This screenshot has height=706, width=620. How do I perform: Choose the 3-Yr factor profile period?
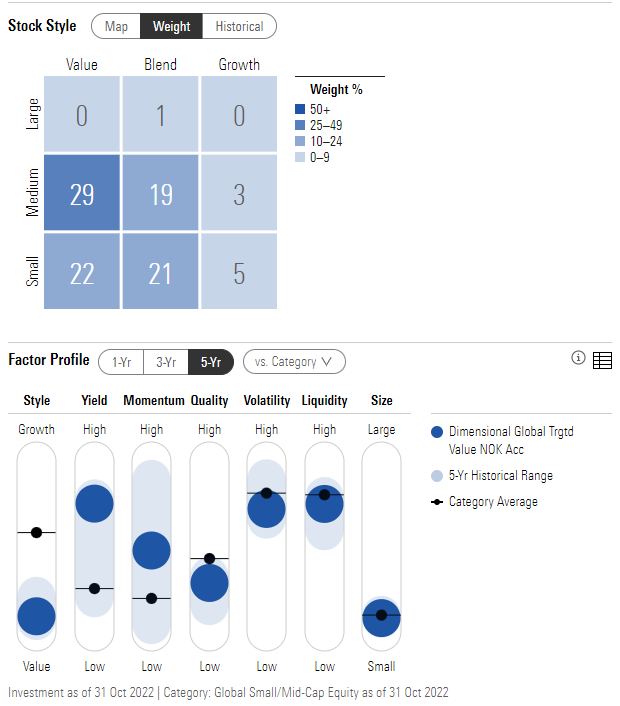pos(166,362)
